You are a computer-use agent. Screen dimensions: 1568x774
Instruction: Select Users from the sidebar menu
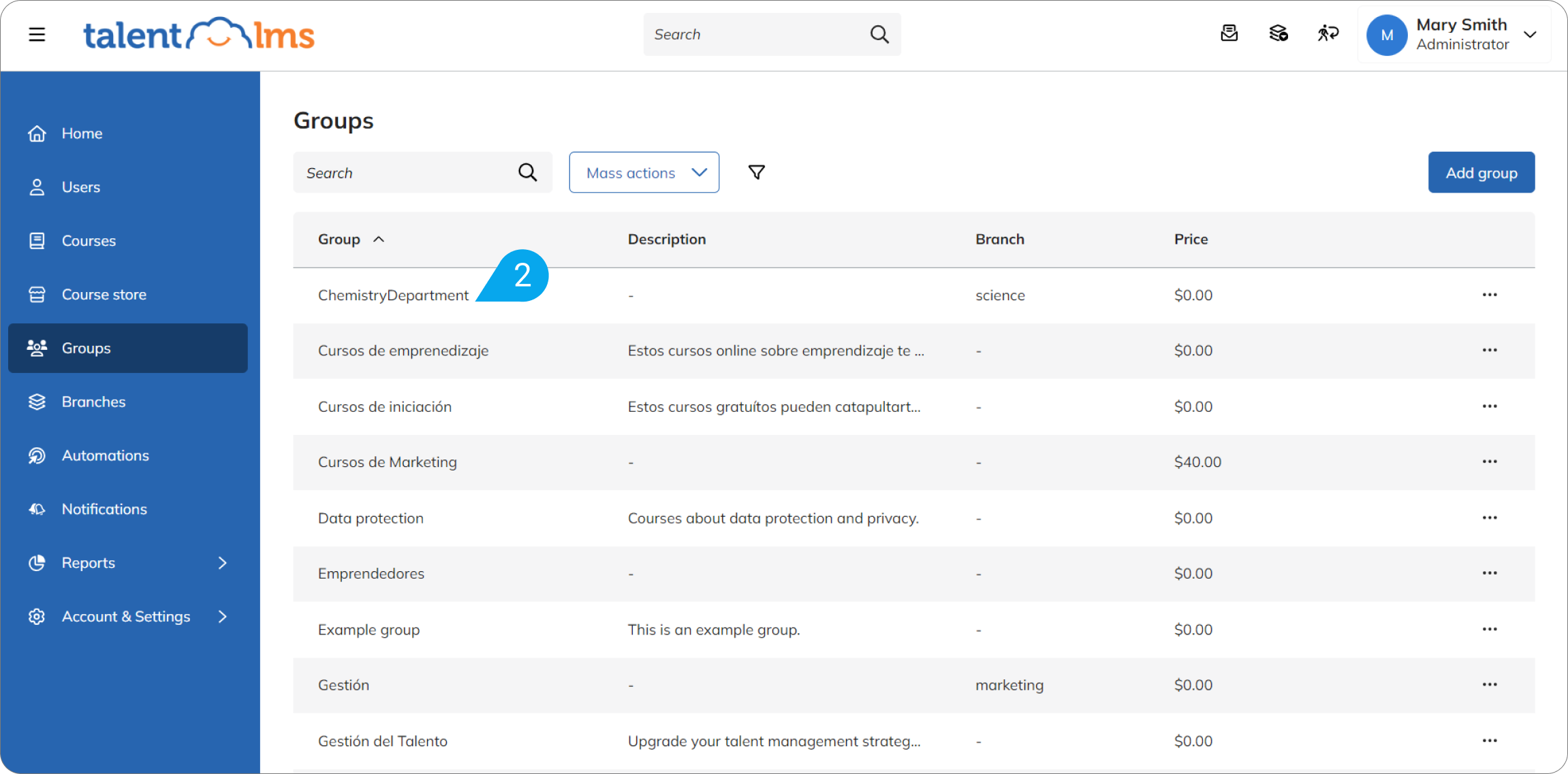point(81,187)
